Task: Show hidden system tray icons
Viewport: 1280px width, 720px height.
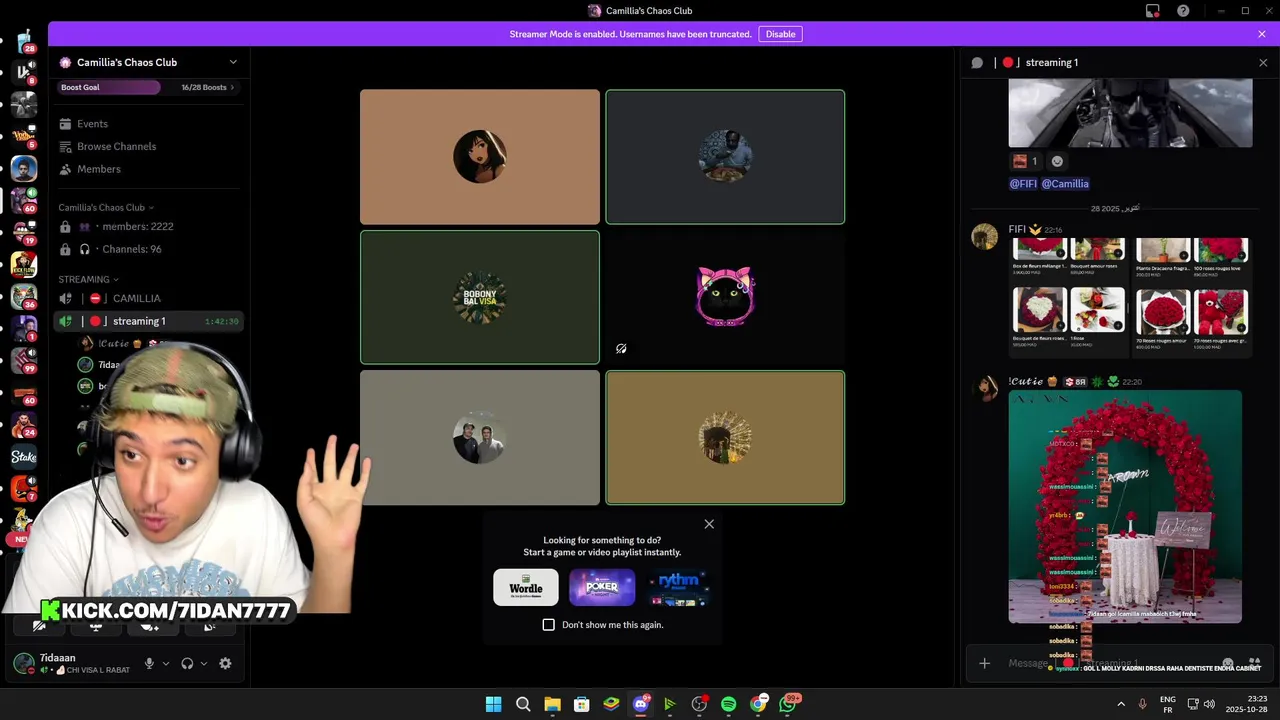Action: [1121, 704]
